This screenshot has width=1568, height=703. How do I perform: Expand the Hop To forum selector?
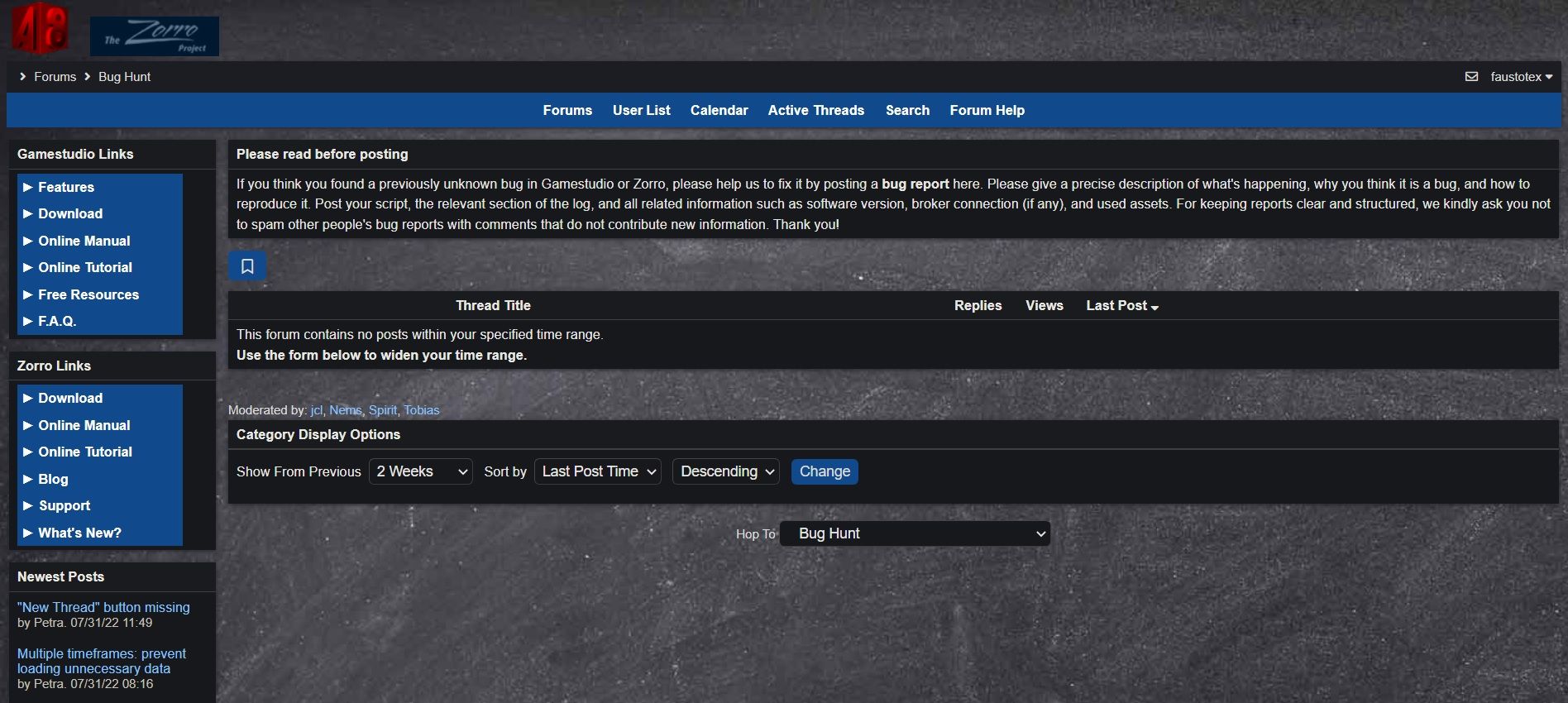pos(915,533)
